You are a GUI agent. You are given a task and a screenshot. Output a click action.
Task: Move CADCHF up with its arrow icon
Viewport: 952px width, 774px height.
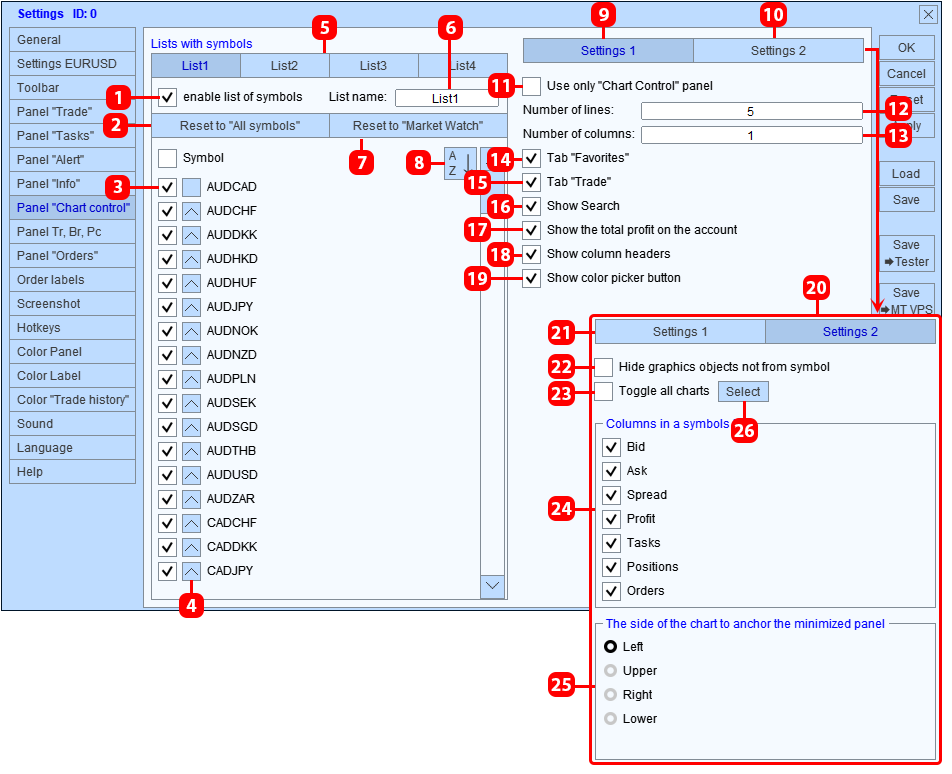point(191,523)
